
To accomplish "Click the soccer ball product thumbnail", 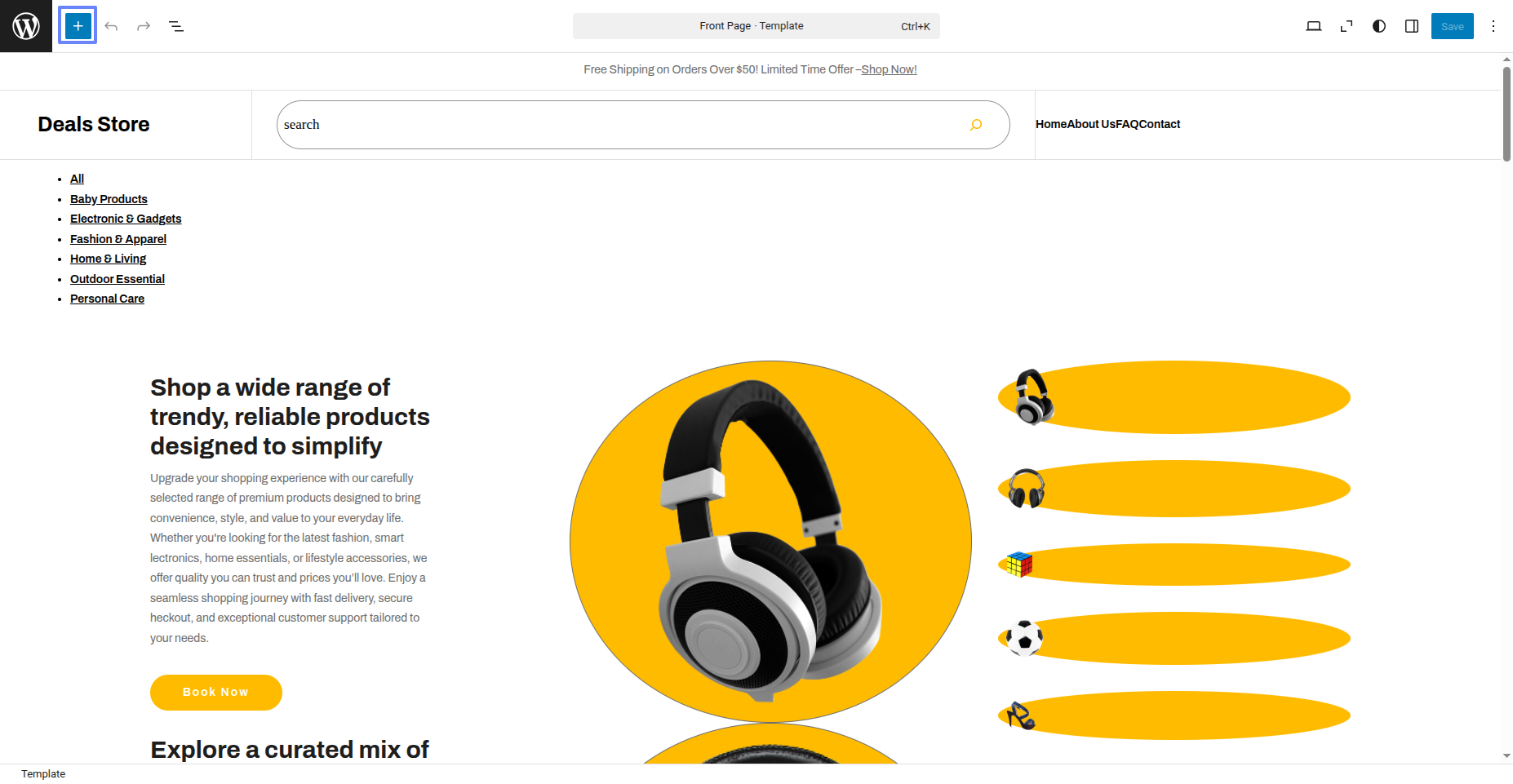I will (1024, 638).
